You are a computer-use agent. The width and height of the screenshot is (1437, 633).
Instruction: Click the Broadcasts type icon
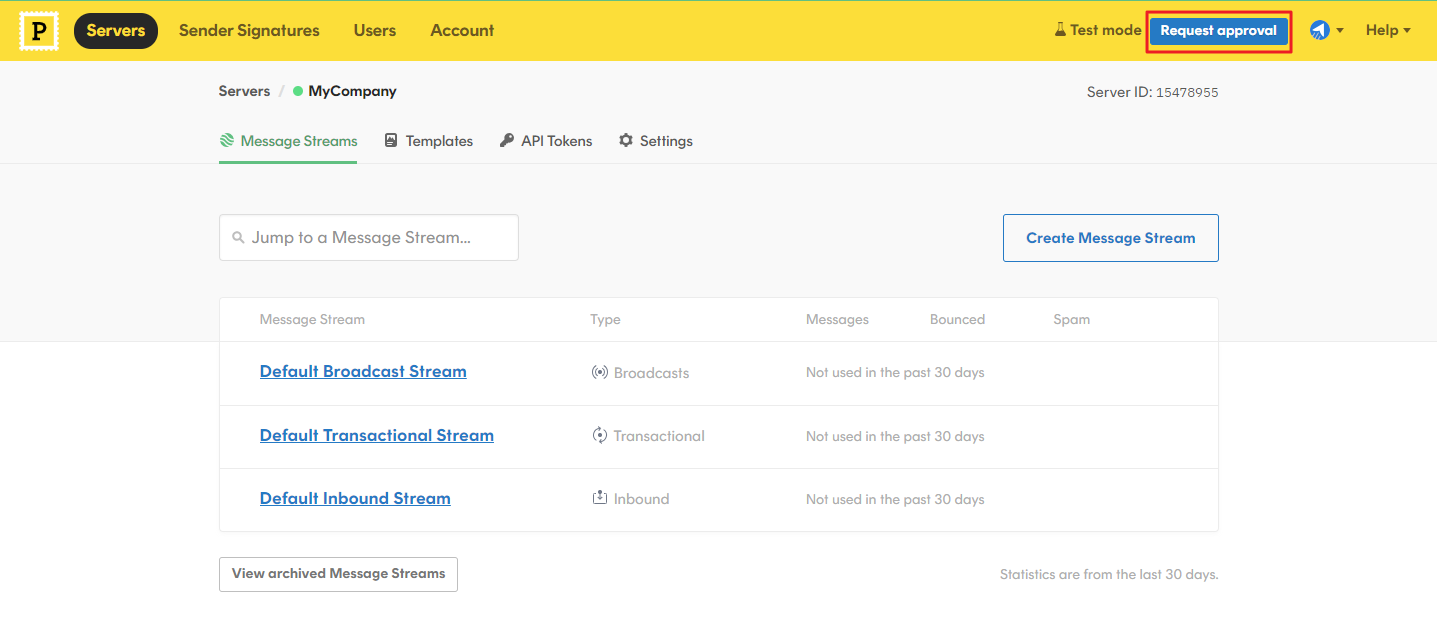(x=600, y=372)
